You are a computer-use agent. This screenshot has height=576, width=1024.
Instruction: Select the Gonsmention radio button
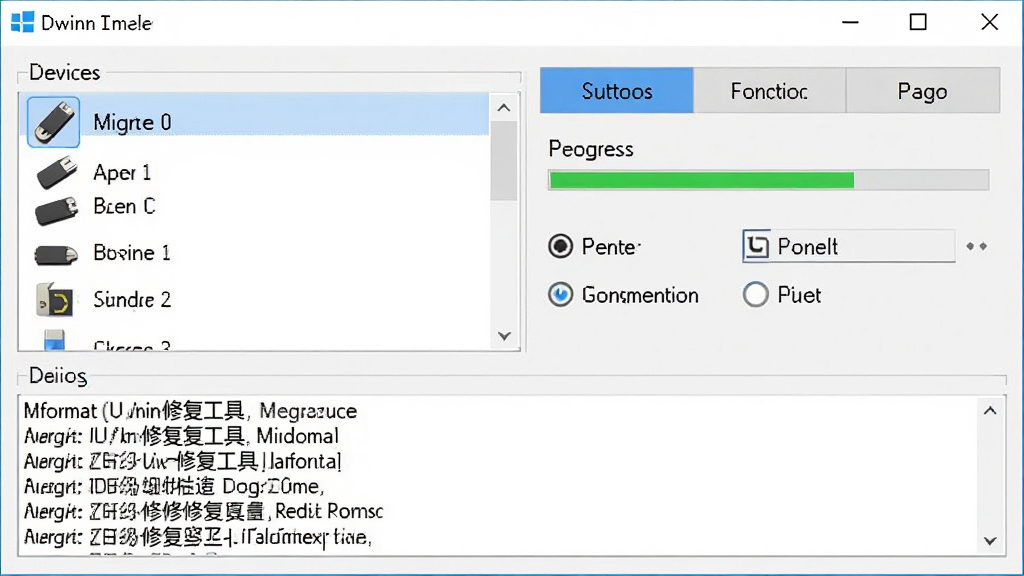point(560,295)
